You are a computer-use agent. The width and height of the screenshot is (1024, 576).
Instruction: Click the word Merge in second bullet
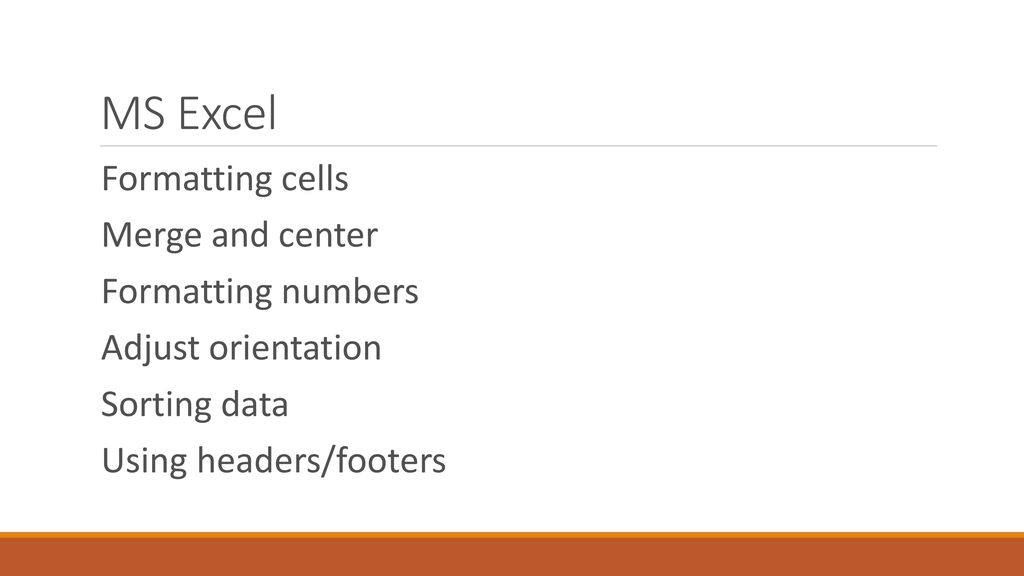point(152,236)
